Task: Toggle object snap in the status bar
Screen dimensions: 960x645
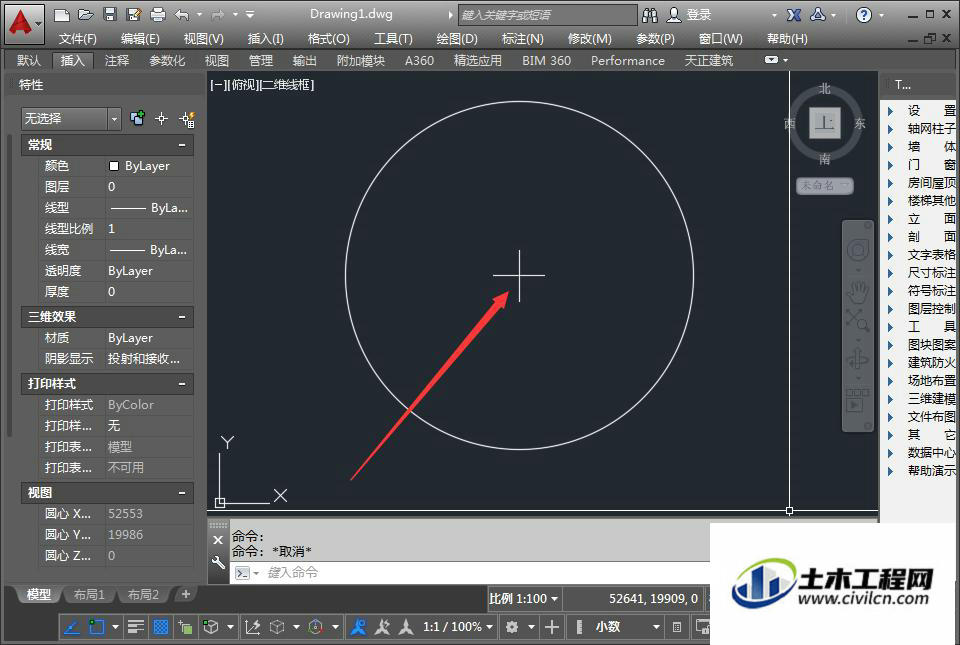Action: [x=96, y=627]
